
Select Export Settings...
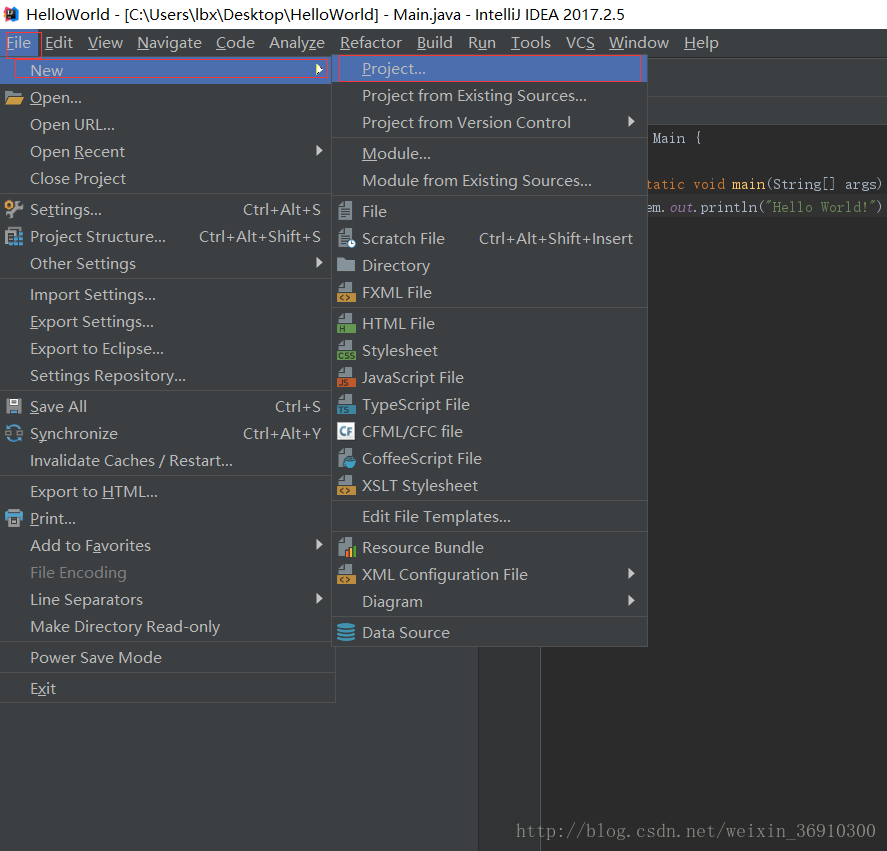pos(165,322)
